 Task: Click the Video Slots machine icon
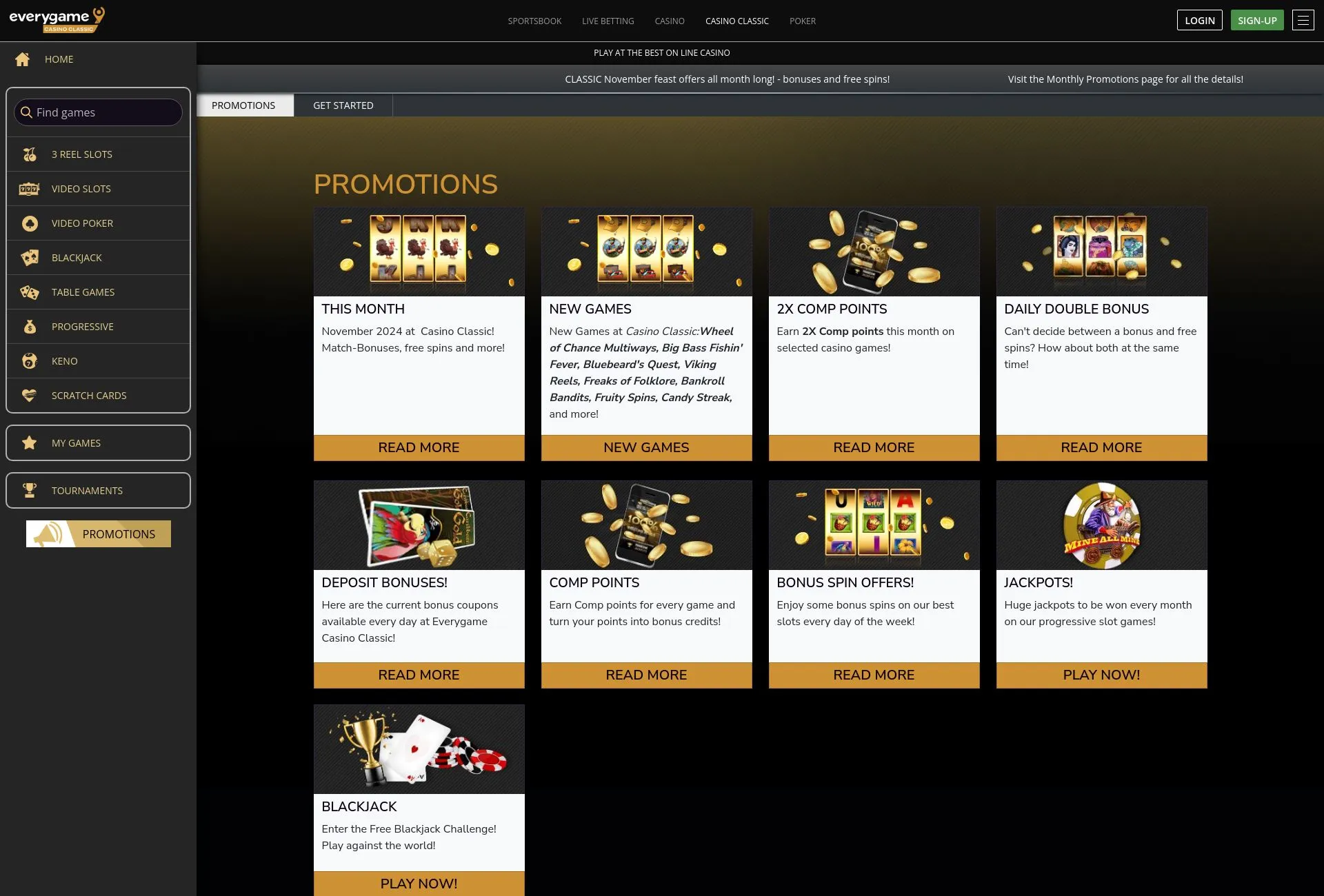tap(29, 189)
